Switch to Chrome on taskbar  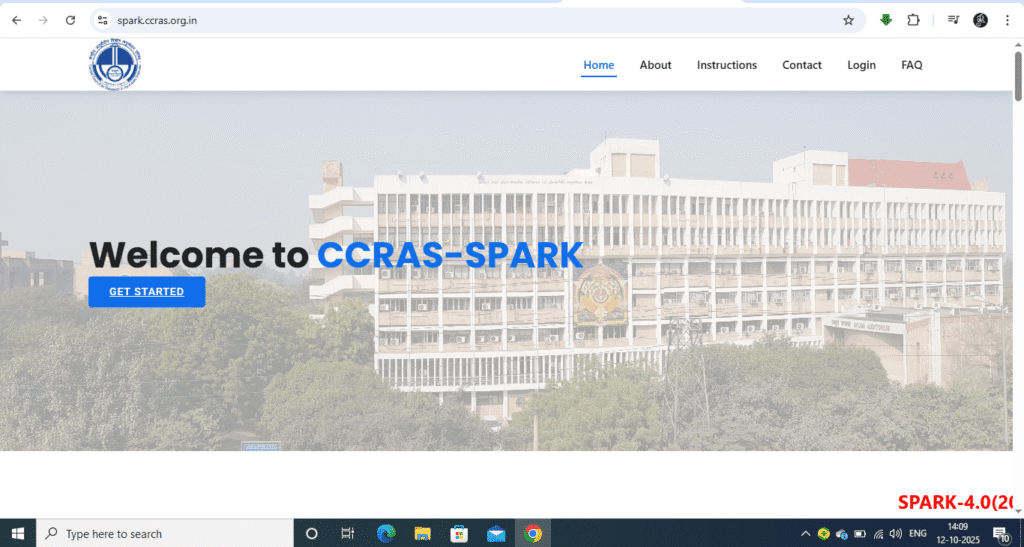533,533
